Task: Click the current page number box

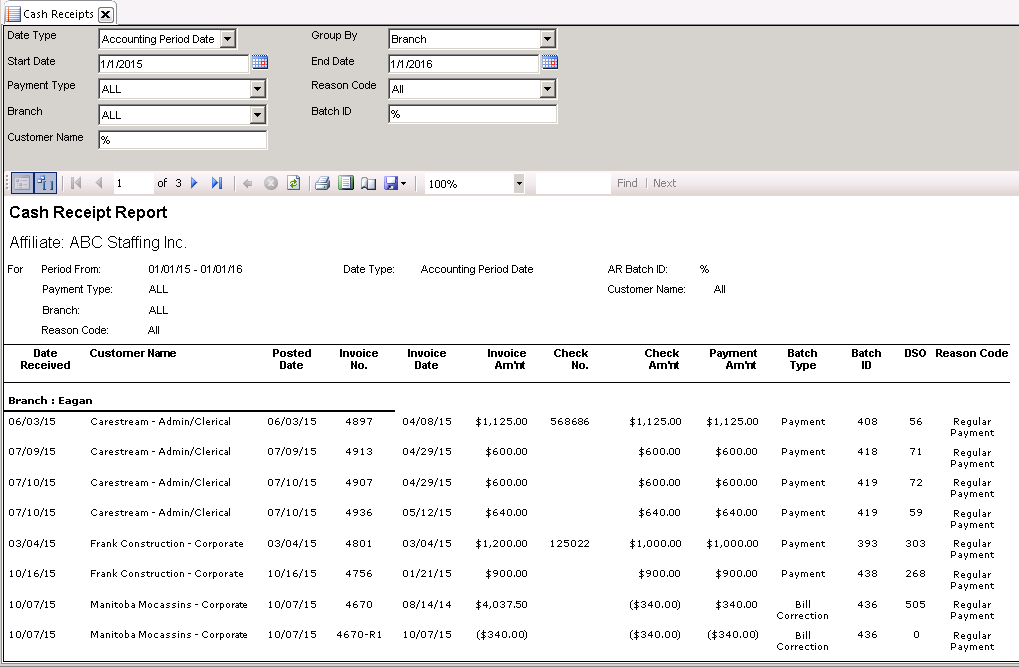Action: pos(133,183)
